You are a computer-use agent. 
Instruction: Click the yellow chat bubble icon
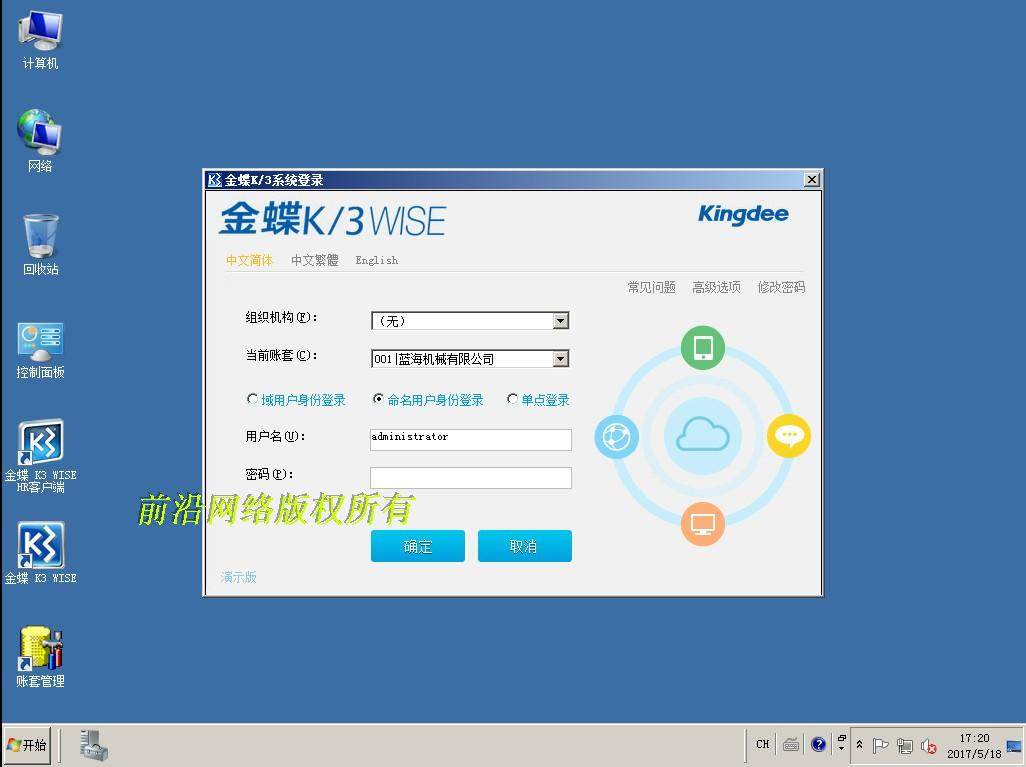pos(789,435)
